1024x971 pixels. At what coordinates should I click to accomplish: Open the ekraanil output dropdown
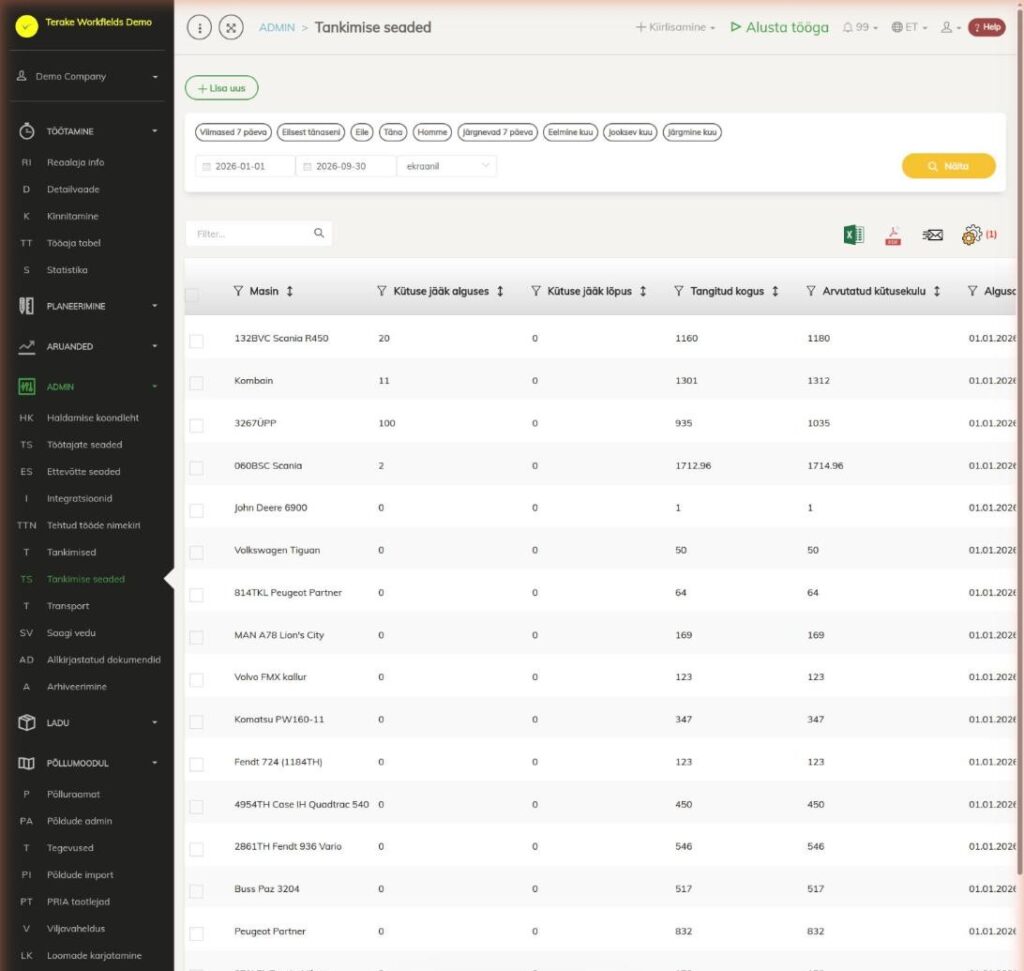[447, 166]
